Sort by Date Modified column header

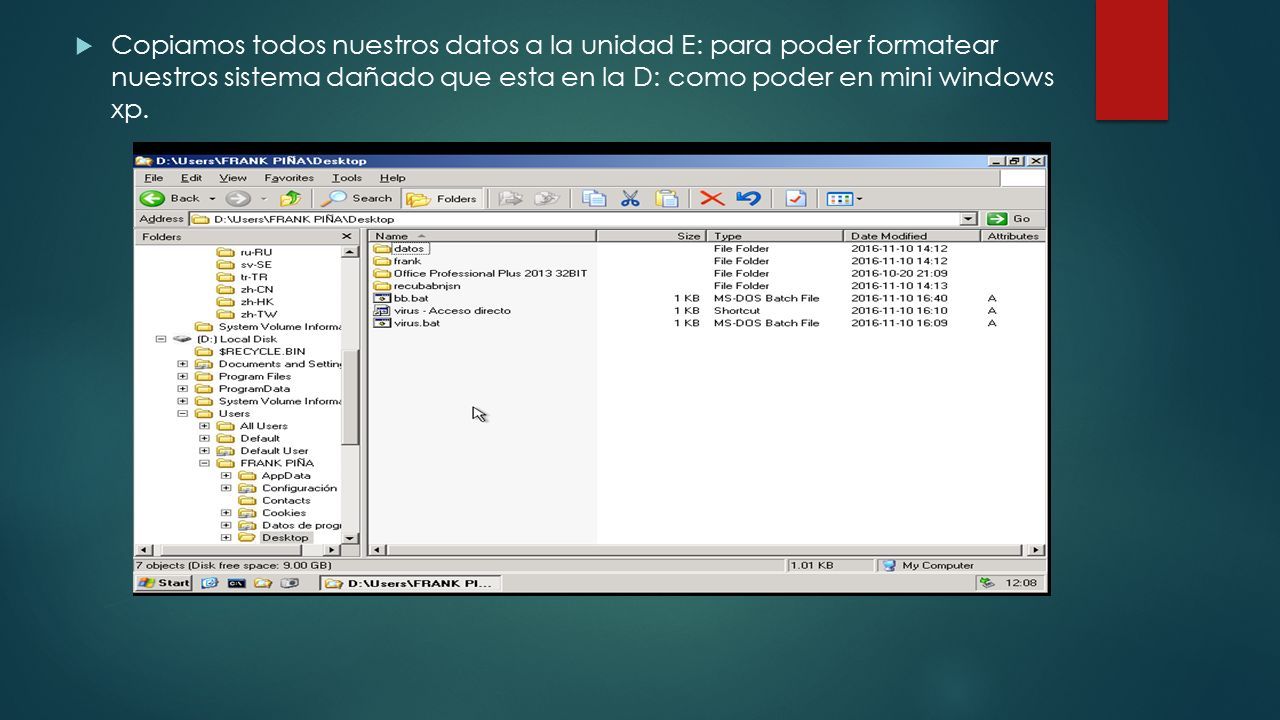pyautogui.click(x=913, y=236)
